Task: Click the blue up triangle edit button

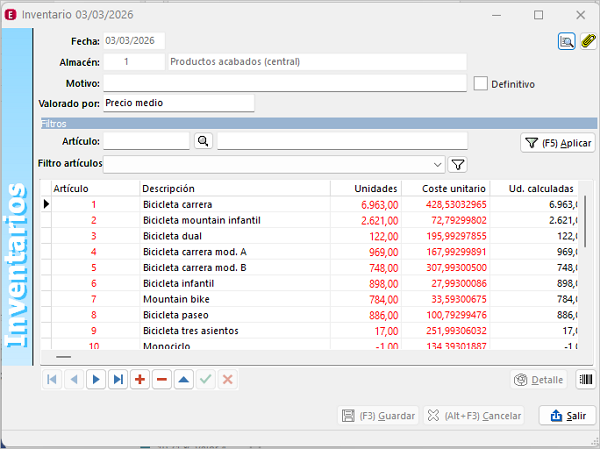Action: click(x=184, y=379)
